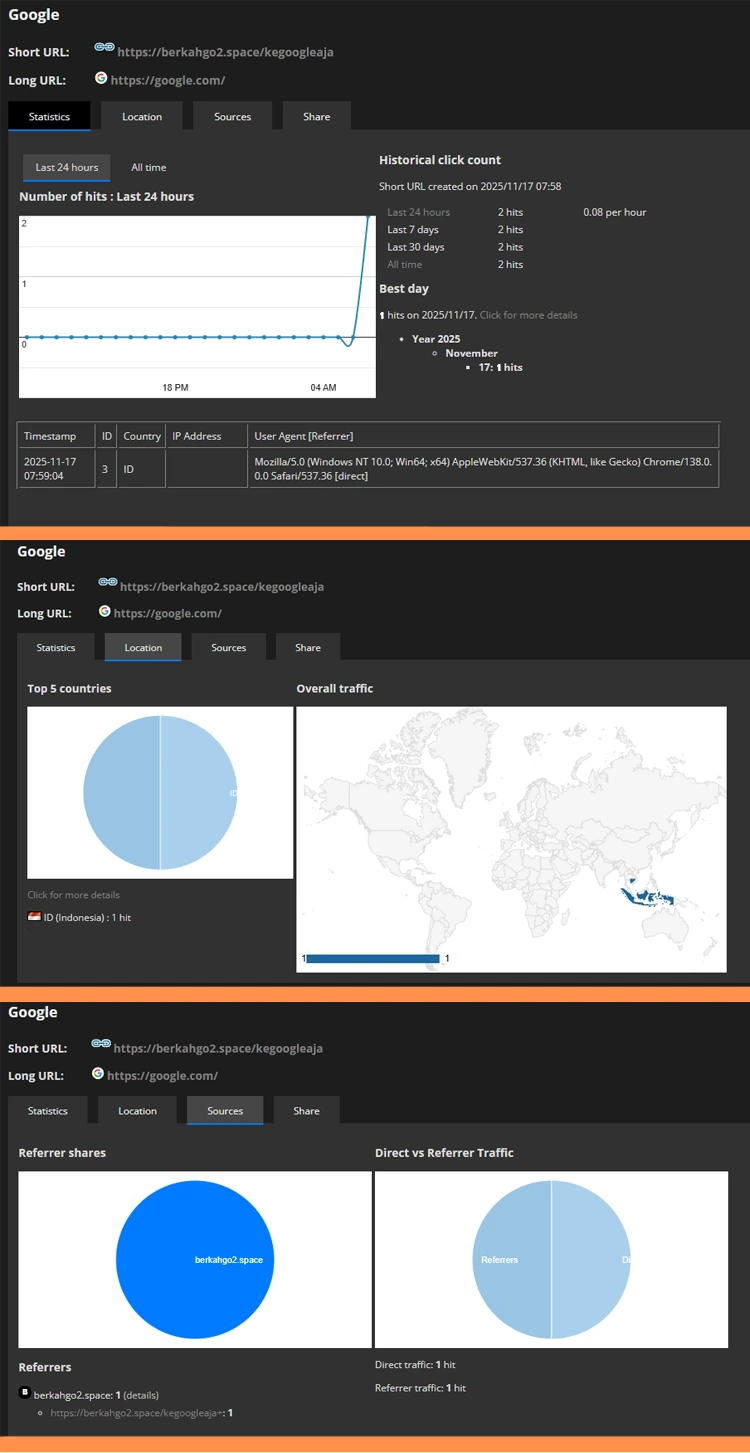Click the Referrers slice of the traffic pie
The image size is (750, 1453).
[x=511, y=1259]
